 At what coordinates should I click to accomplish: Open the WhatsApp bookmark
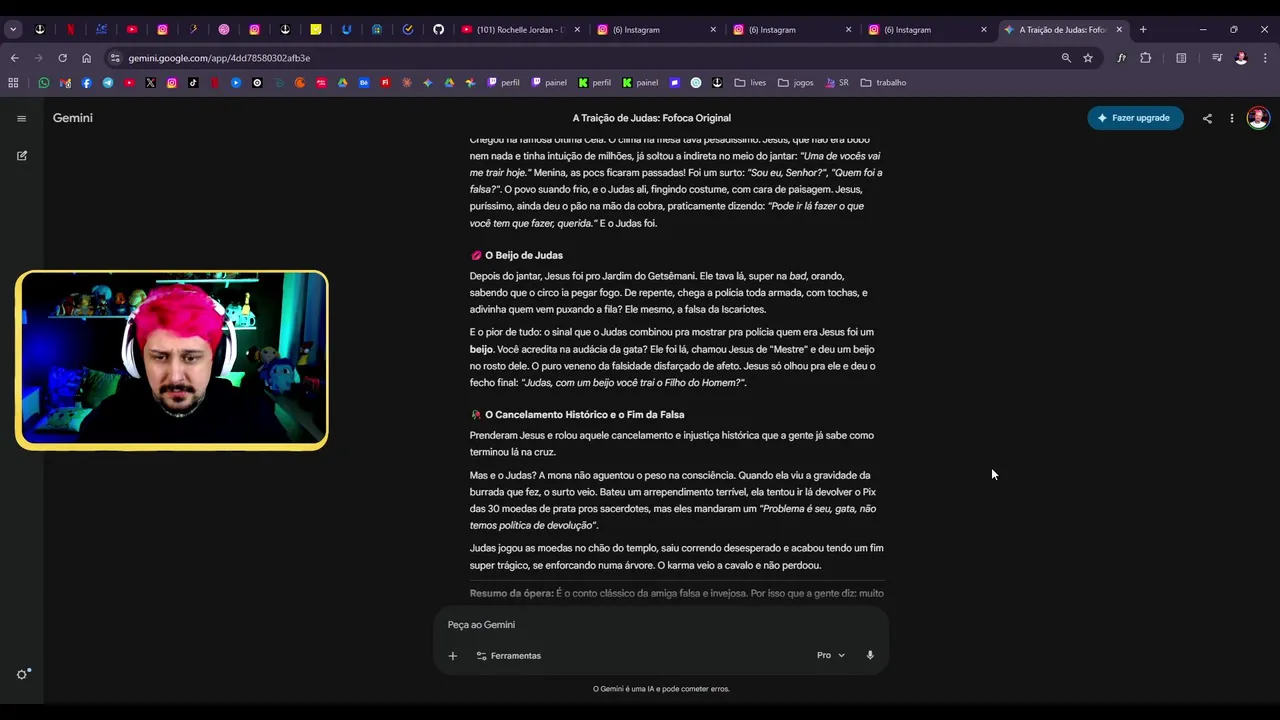tap(43, 83)
